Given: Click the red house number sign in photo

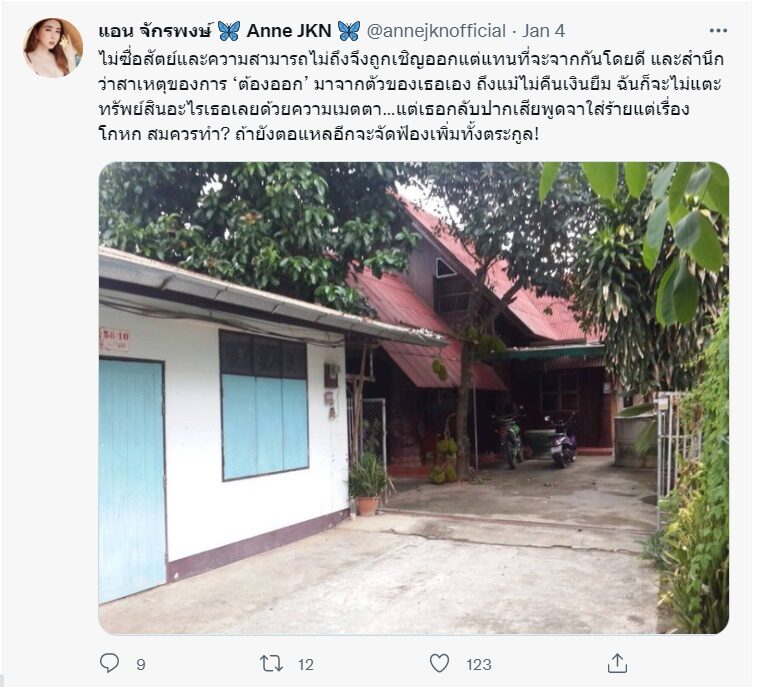Looking at the screenshot, I should coord(115,339).
